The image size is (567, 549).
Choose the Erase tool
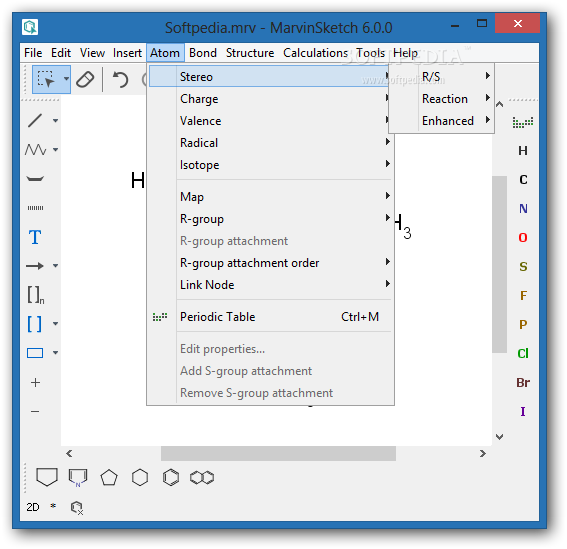[x=85, y=79]
